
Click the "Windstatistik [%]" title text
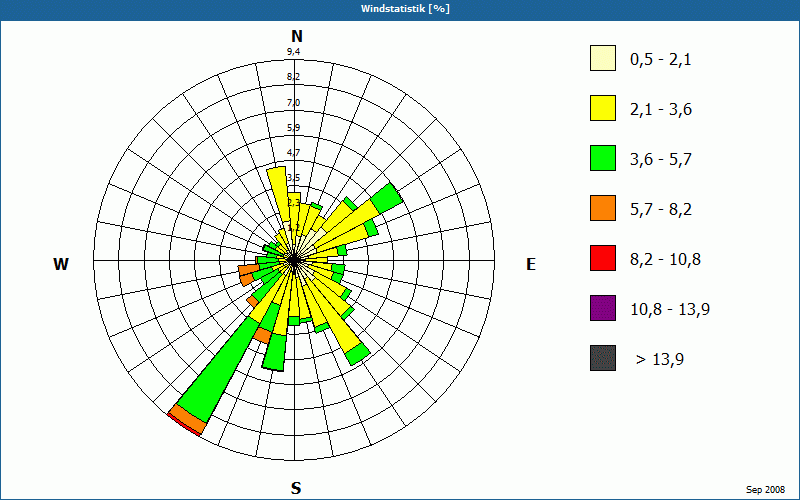405,9
